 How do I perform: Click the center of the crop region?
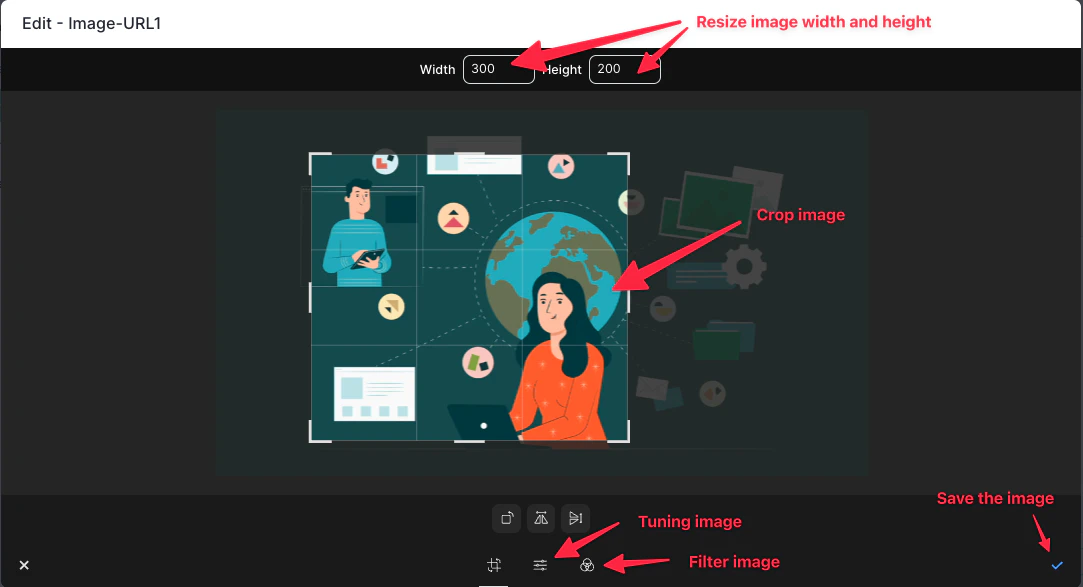[x=468, y=296]
